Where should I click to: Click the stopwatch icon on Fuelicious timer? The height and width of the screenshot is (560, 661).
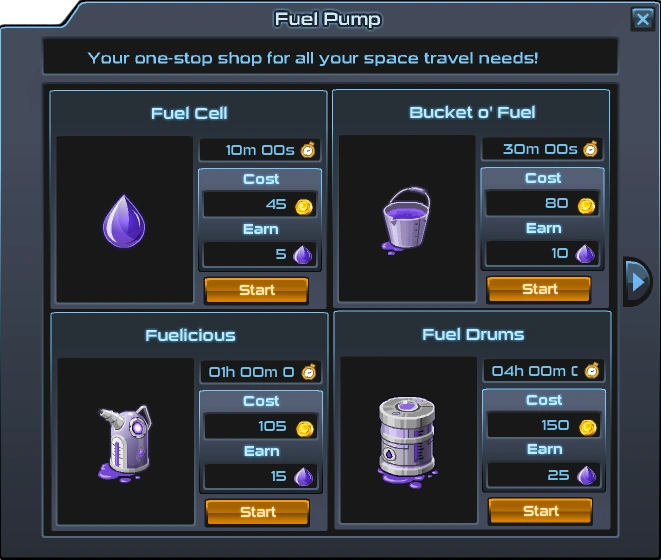[309, 372]
